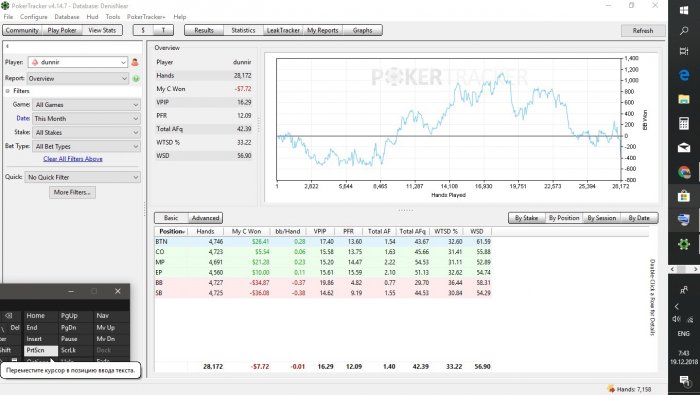Select the BTN position row
700x395 pixels.
tap(323, 241)
